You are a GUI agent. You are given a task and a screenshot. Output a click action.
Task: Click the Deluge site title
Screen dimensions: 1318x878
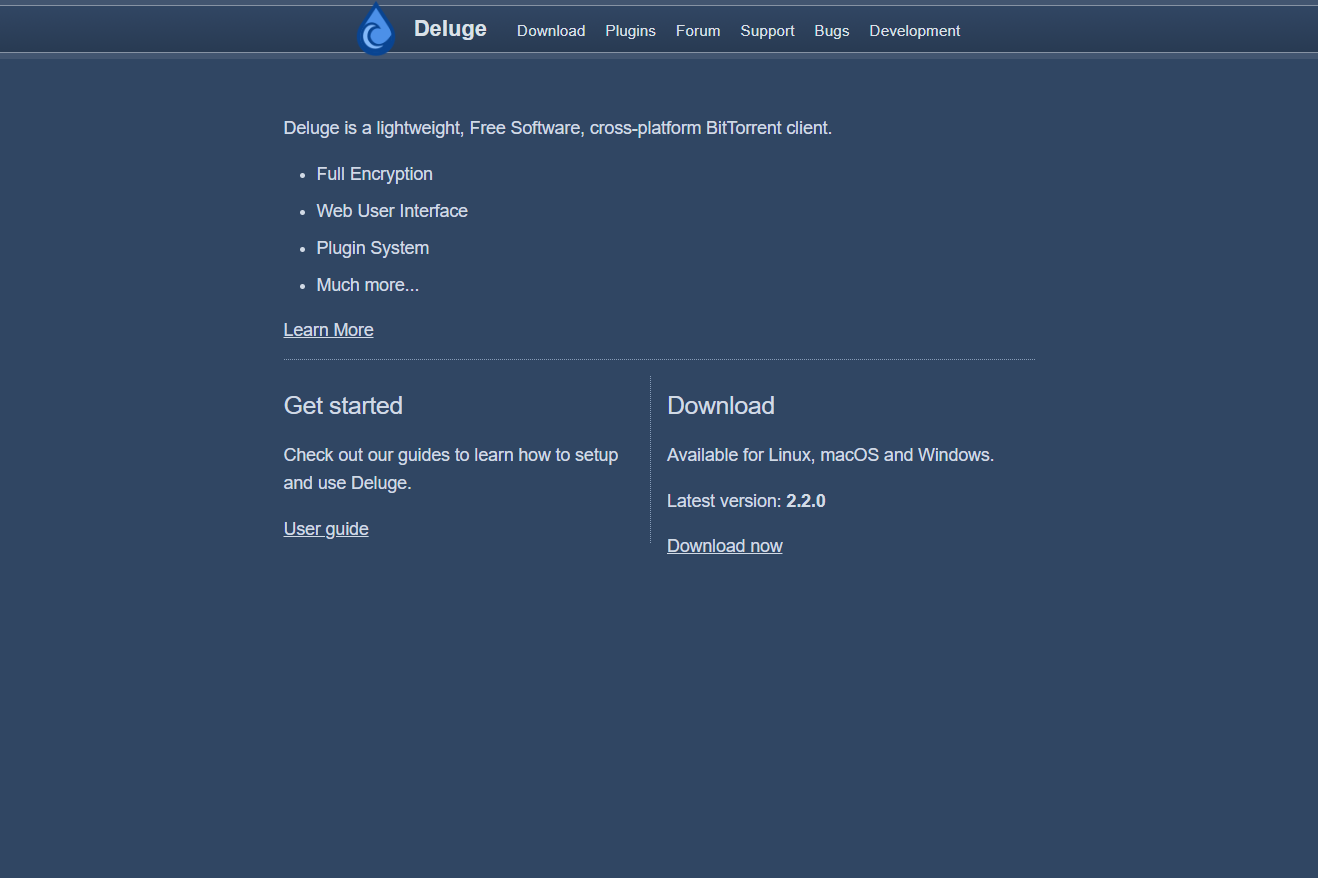[450, 29]
